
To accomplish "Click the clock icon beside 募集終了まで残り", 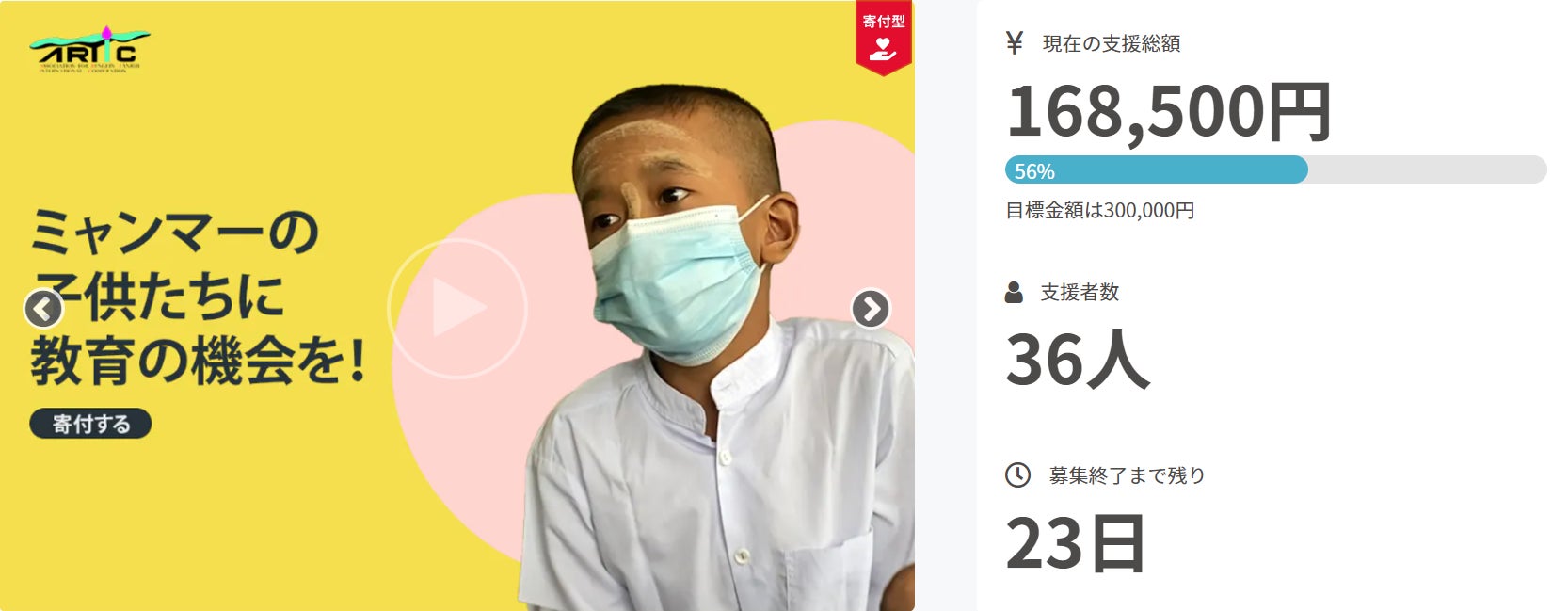I will 1017,475.
